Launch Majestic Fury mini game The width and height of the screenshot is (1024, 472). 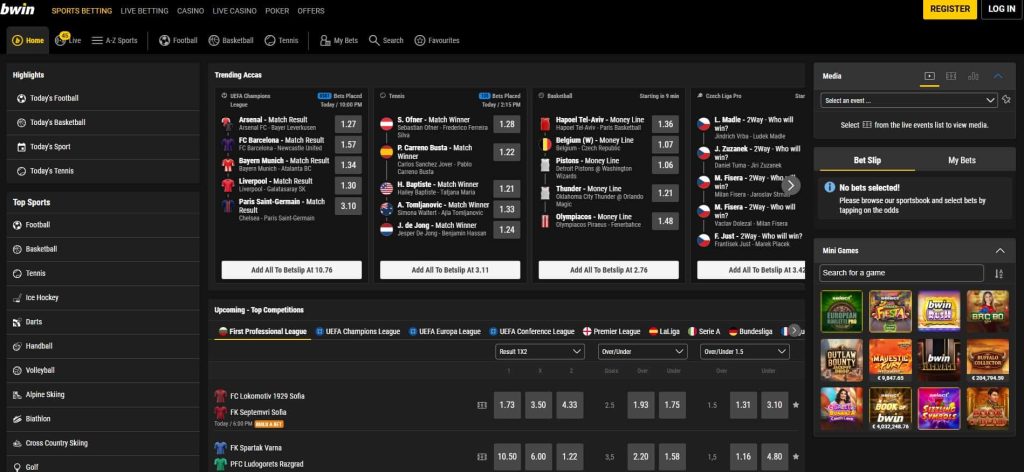tap(890, 360)
